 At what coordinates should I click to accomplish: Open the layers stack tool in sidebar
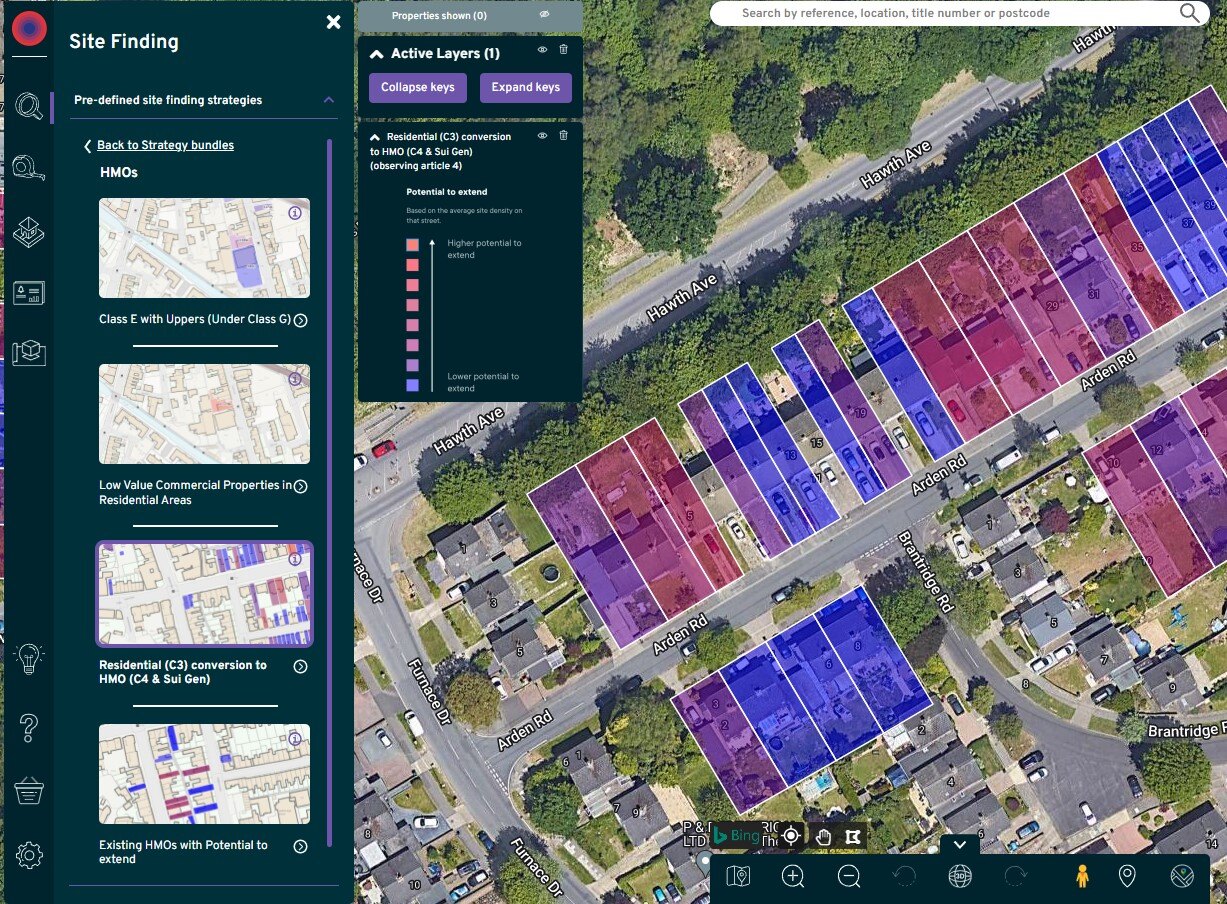tap(28, 230)
